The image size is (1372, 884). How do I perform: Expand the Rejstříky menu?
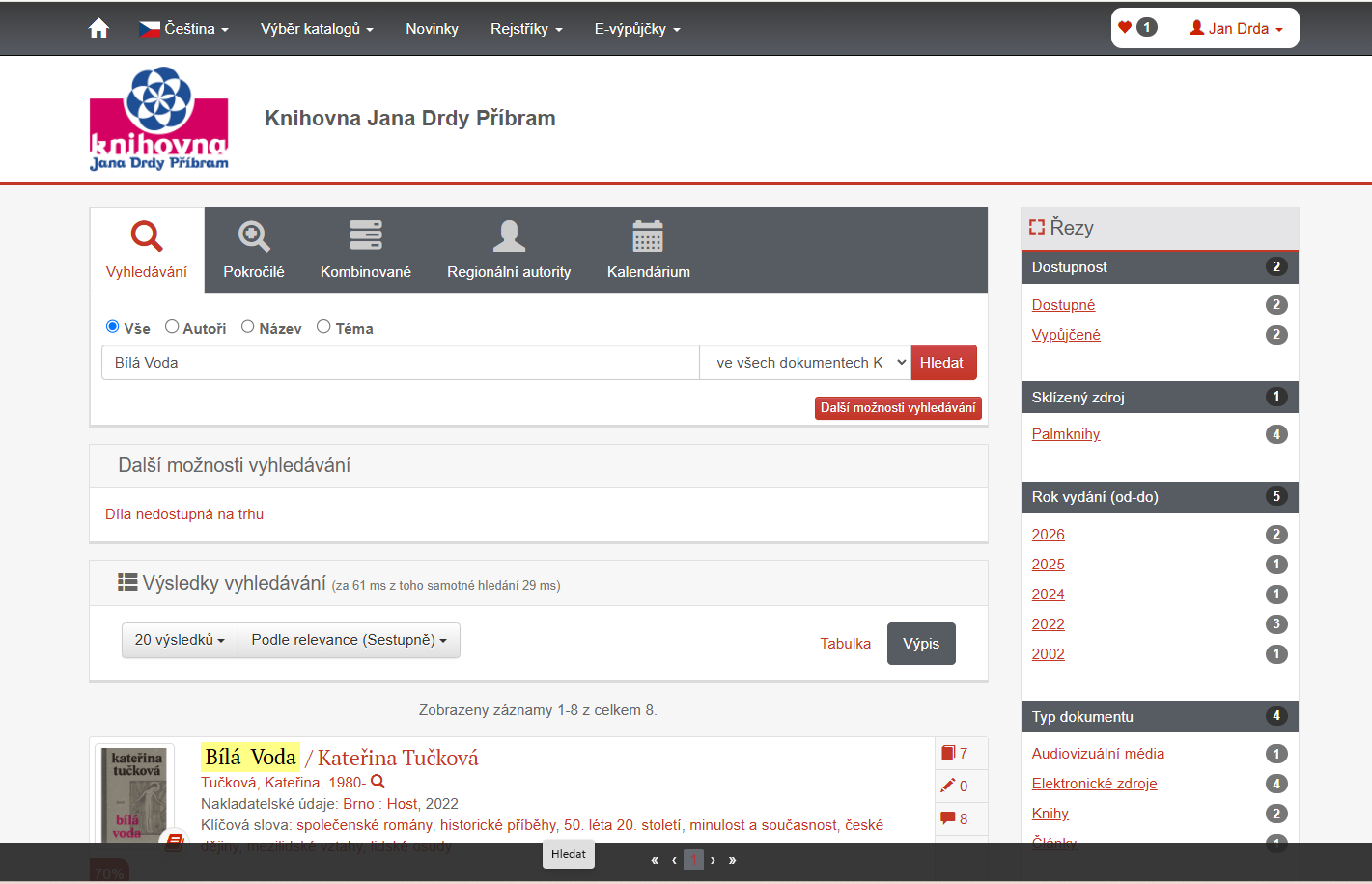526,29
